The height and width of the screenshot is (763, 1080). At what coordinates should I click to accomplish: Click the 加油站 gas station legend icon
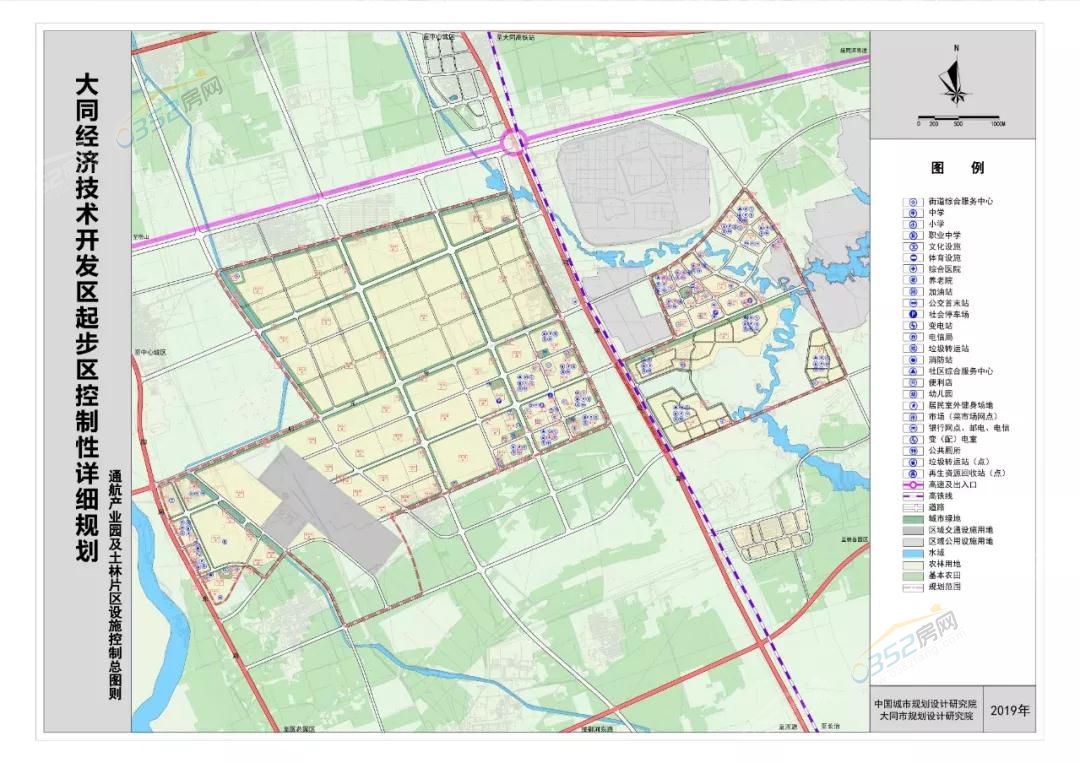point(912,291)
